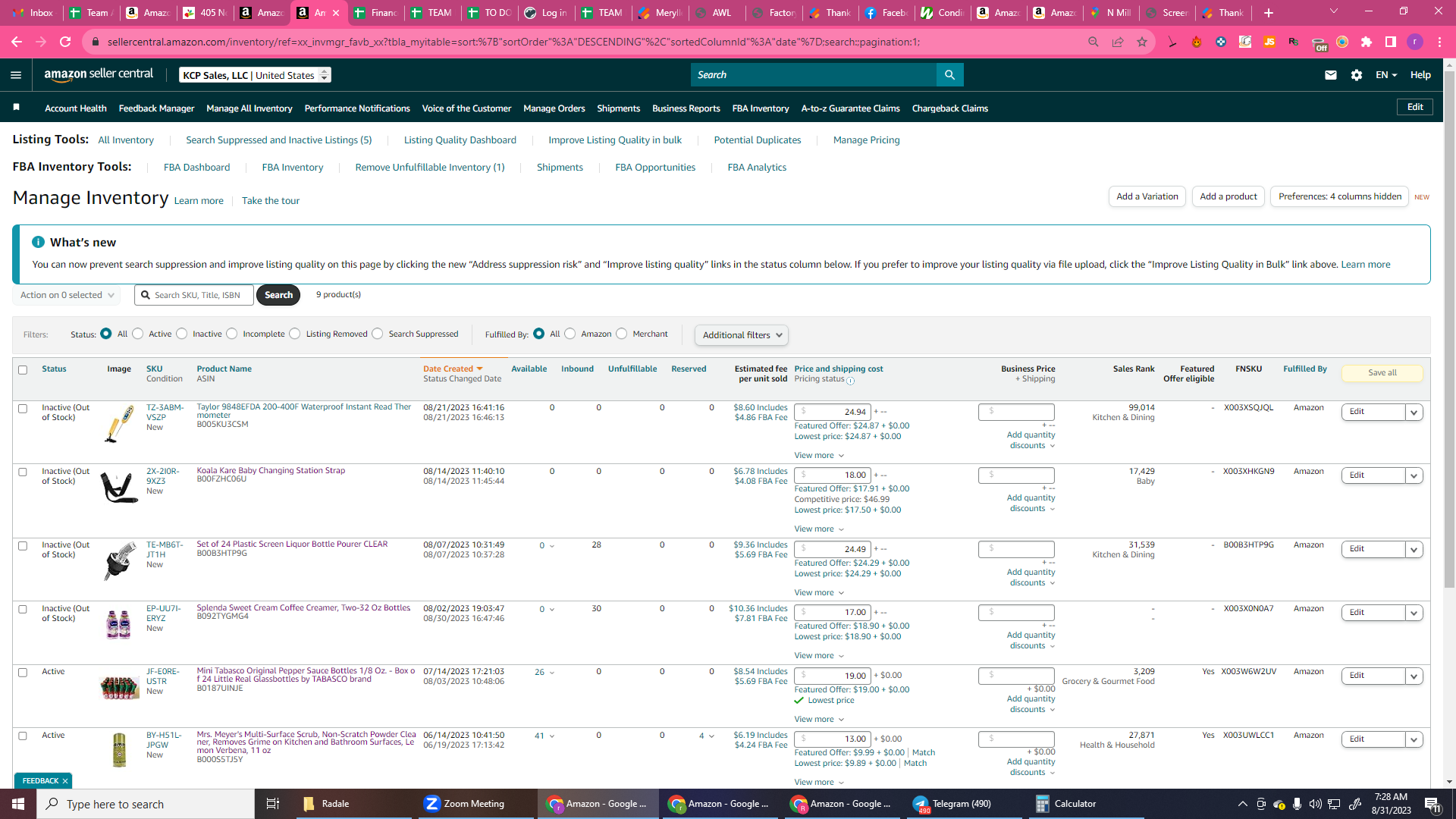Open the Action on 0 selected dropdown
Image resolution: width=1456 pixels, height=819 pixels.
(x=67, y=295)
